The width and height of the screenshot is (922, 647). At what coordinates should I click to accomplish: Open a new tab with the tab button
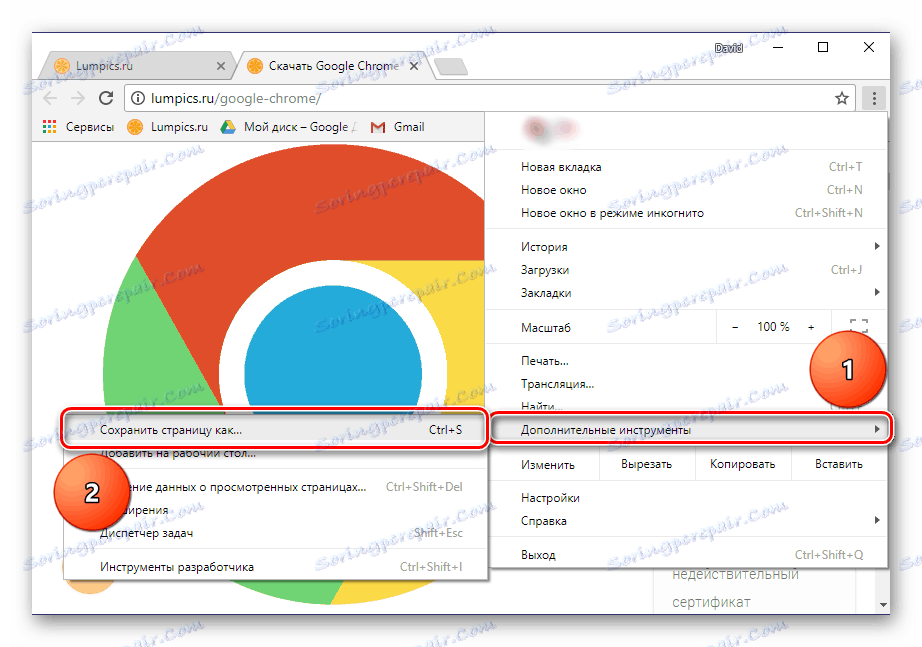[452, 67]
